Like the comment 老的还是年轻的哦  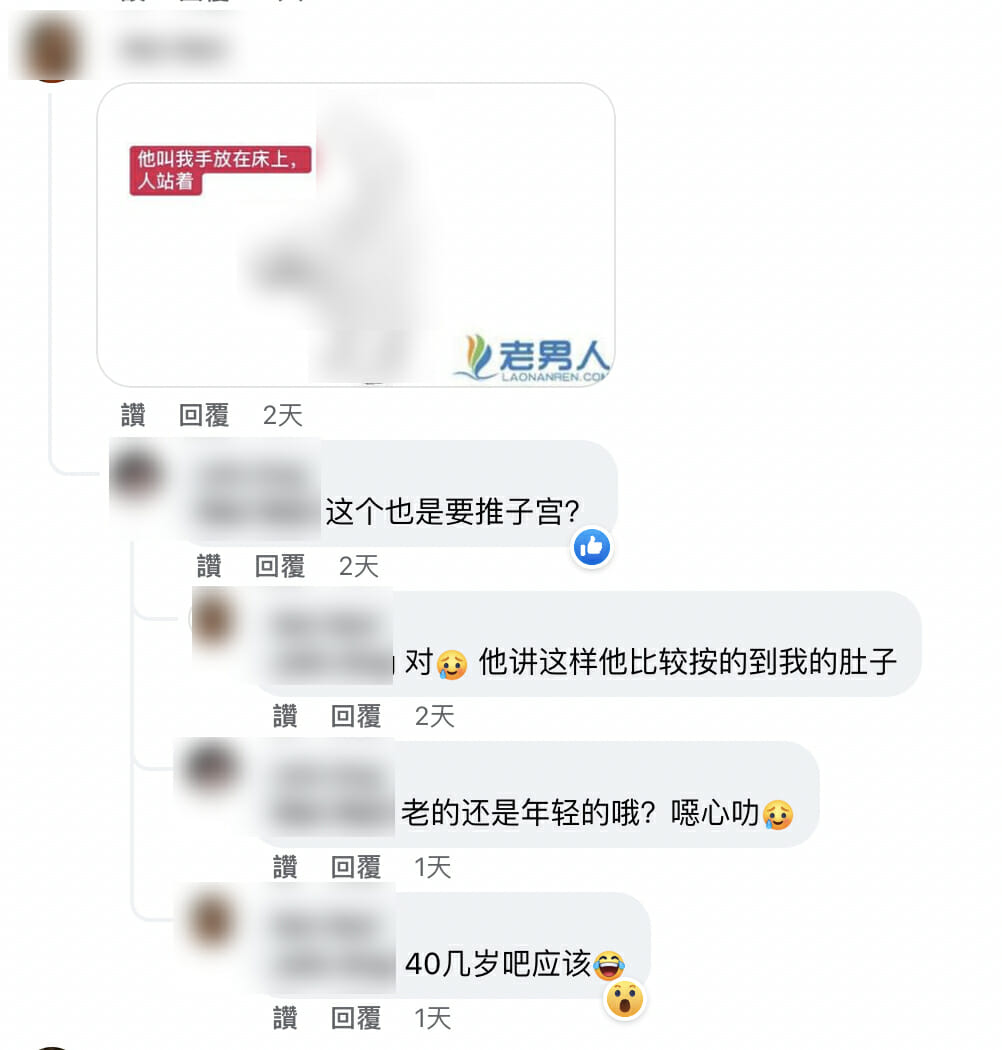click(x=285, y=867)
